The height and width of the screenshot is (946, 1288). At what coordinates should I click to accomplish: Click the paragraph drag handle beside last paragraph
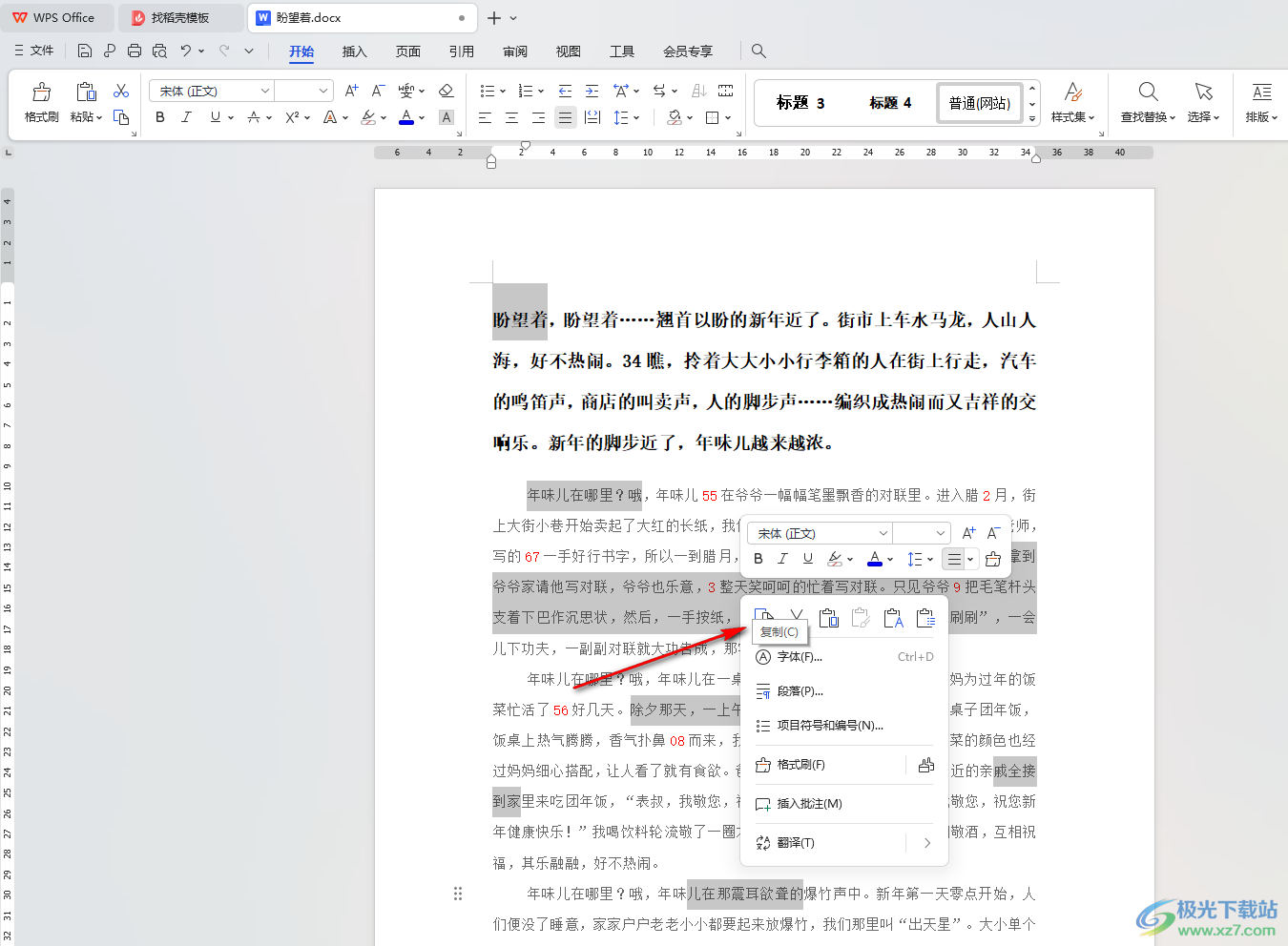point(458,894)
